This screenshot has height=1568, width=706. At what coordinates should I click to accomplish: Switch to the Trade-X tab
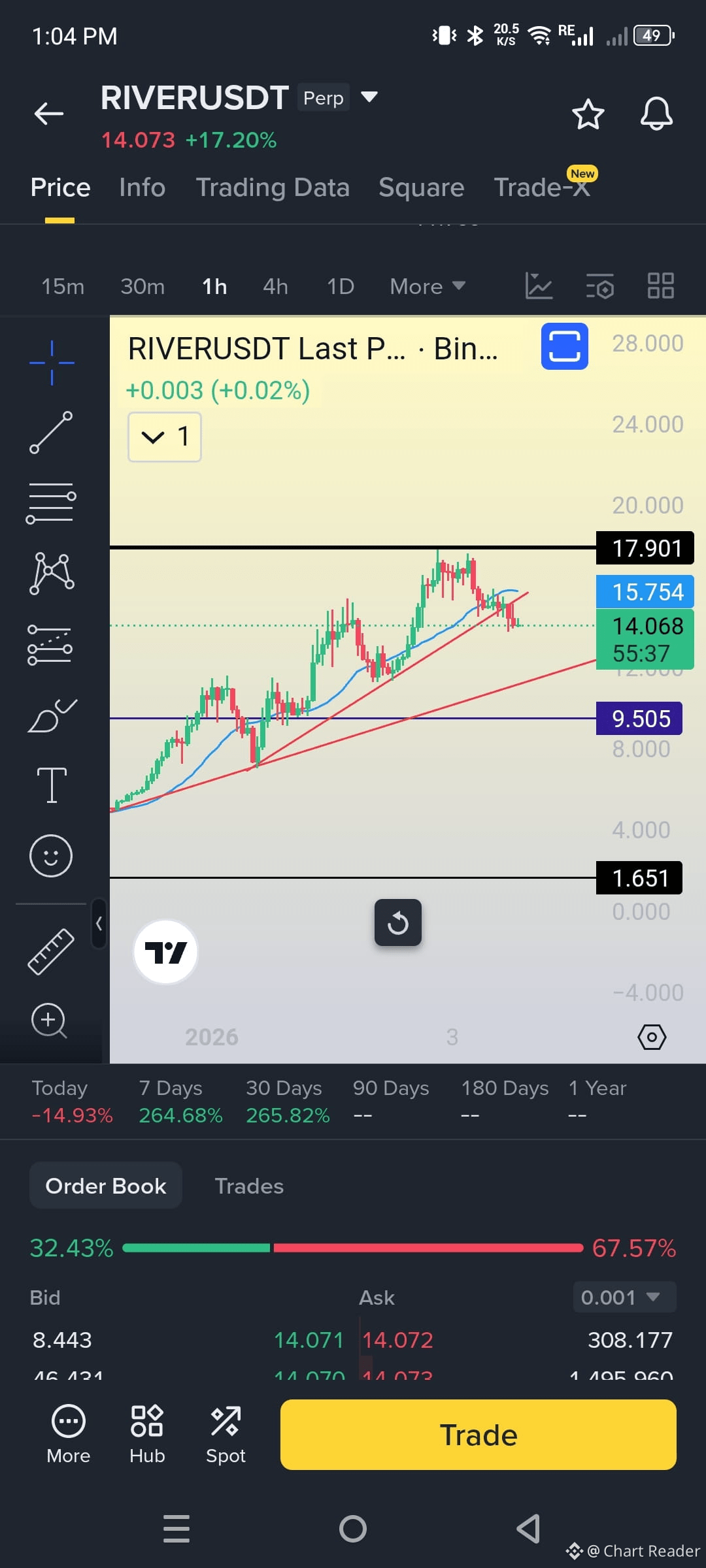(x=542, y=188)
